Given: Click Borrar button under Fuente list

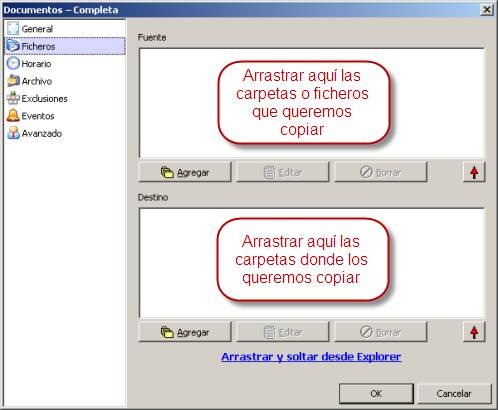Looking at the screenshot, I should coord(381,172).
